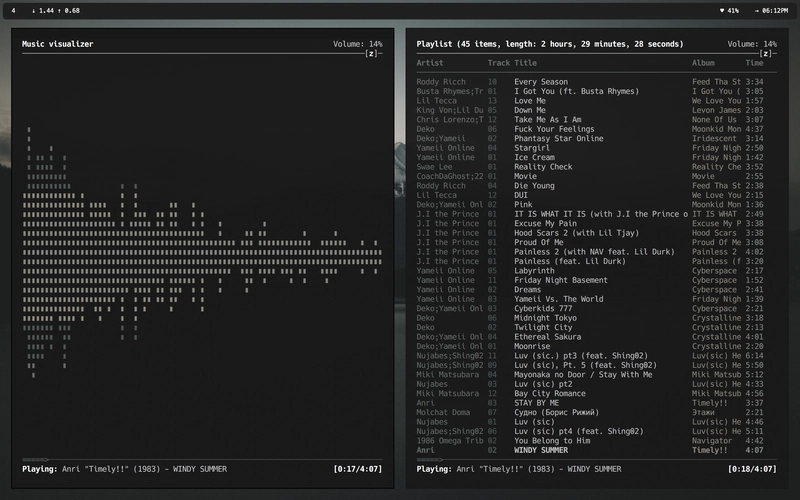Click the progress bar in Music visualizer window
Screen dimensions: 800x500
click(202, 460)
